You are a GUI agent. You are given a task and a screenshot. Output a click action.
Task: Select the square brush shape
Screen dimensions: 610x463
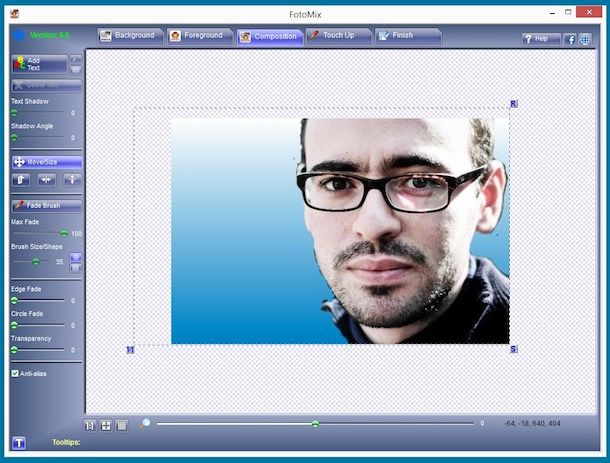pos(76,268)
